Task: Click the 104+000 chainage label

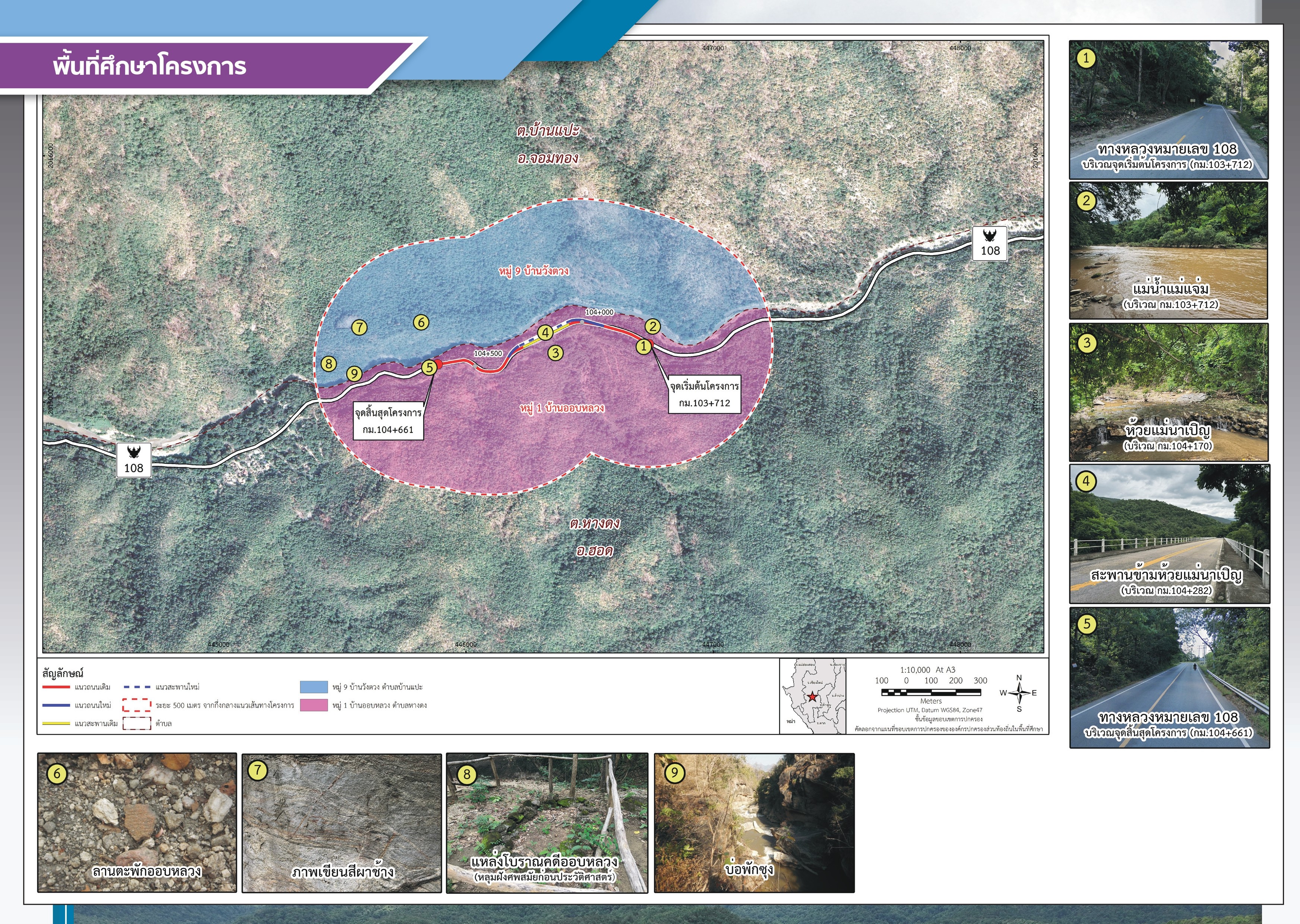Action: [600, 312]
